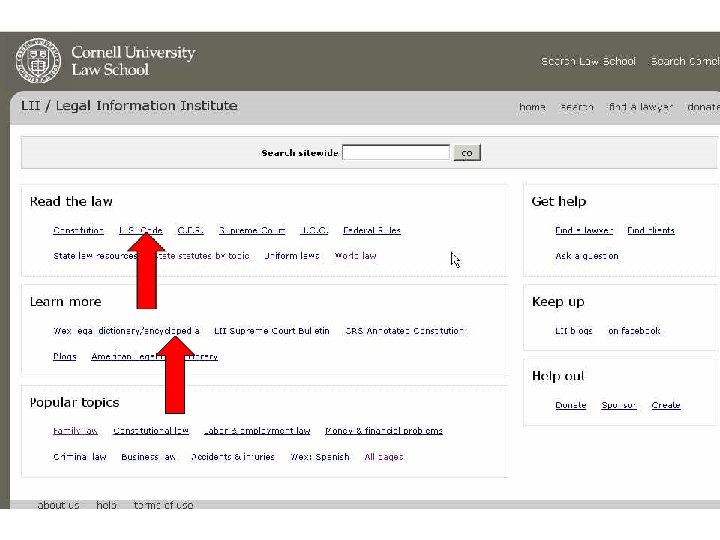Focus the Search sitewide text field
The image size is (720, 540).
(x=396, y=152)
